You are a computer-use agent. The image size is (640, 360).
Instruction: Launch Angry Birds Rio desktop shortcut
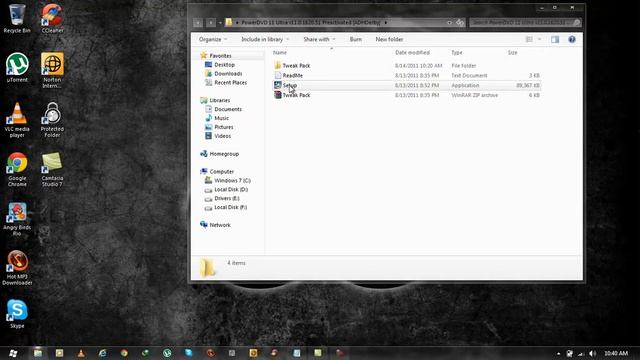[17, 219]
